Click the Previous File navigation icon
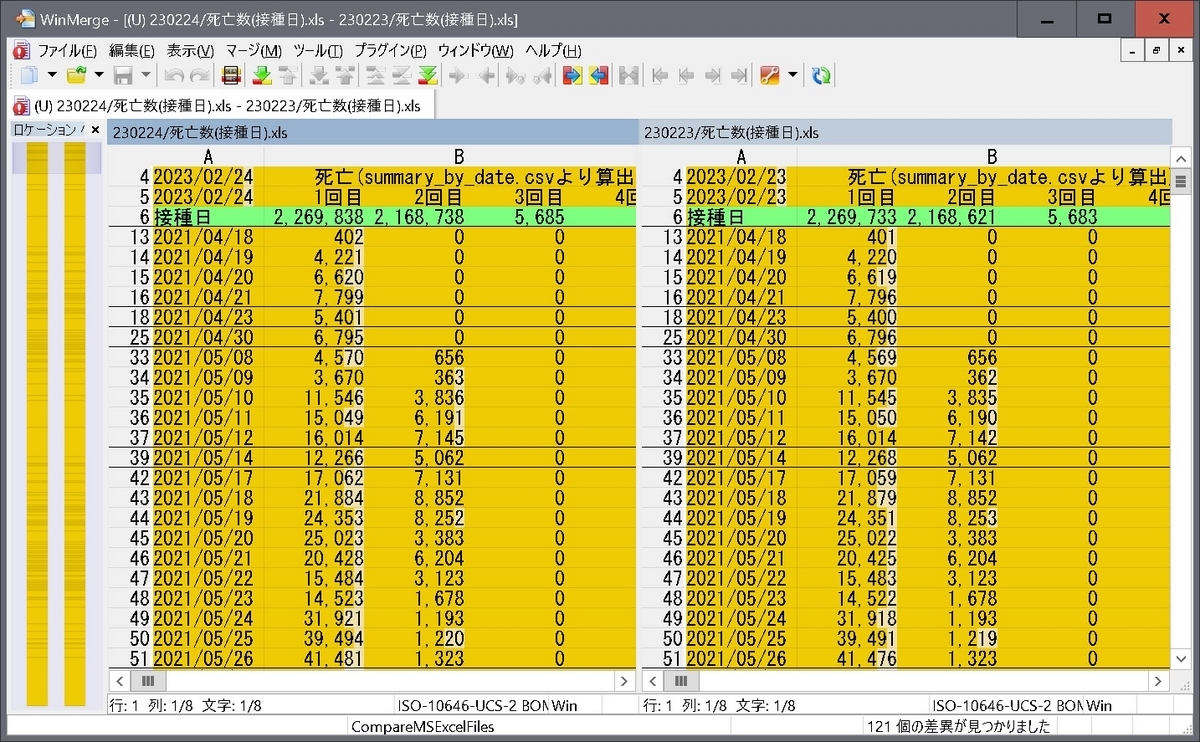Viewport: 1200px width, 742px height. (686, 75)
